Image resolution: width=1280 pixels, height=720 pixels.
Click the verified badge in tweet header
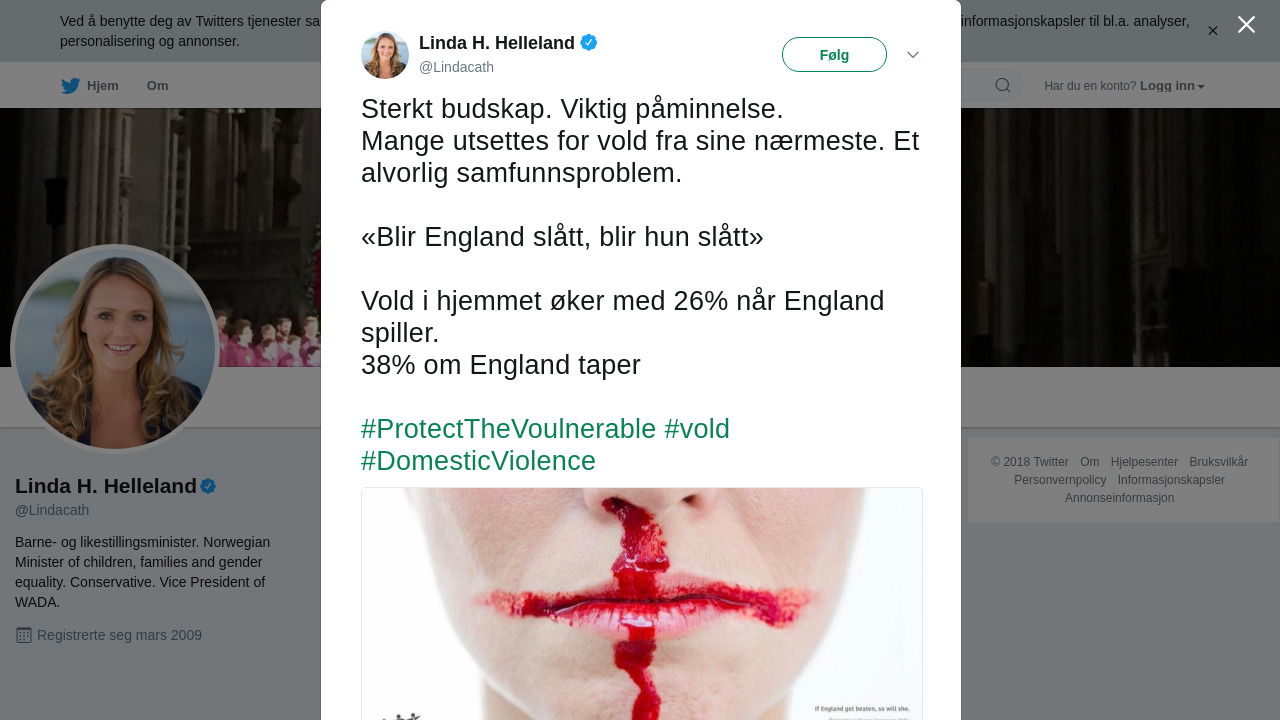tap(589, 42)
